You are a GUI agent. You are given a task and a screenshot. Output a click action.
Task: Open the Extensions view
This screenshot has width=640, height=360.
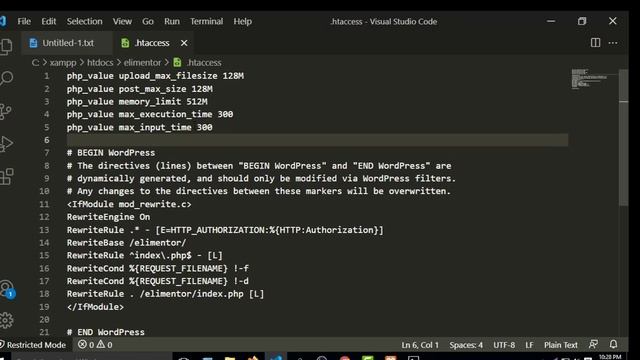(x=7, y=176)
